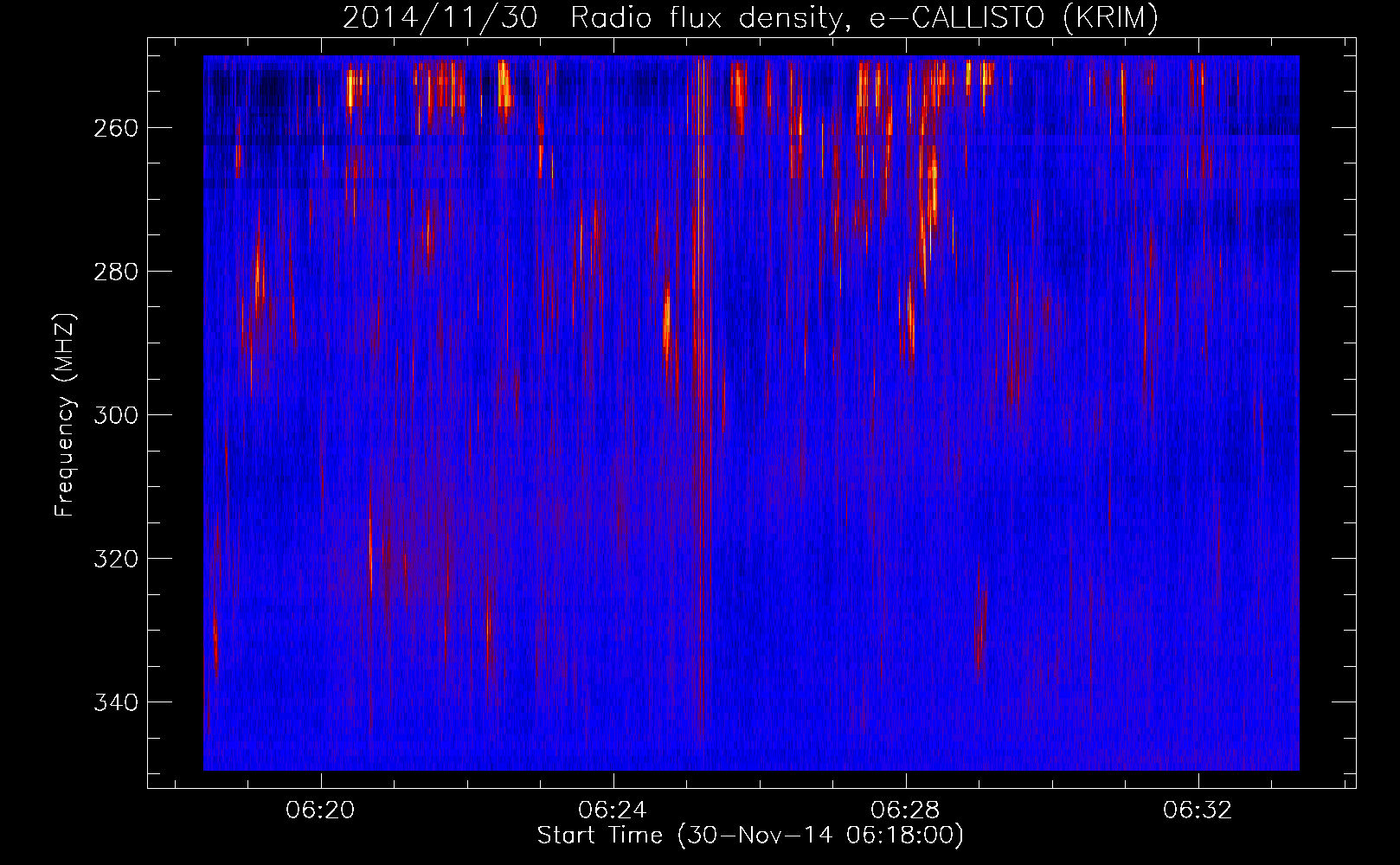The width and height of the screenshot is (1400, 865).
Task: Click the 280 frequency tick label
Action: click(116, 272)
